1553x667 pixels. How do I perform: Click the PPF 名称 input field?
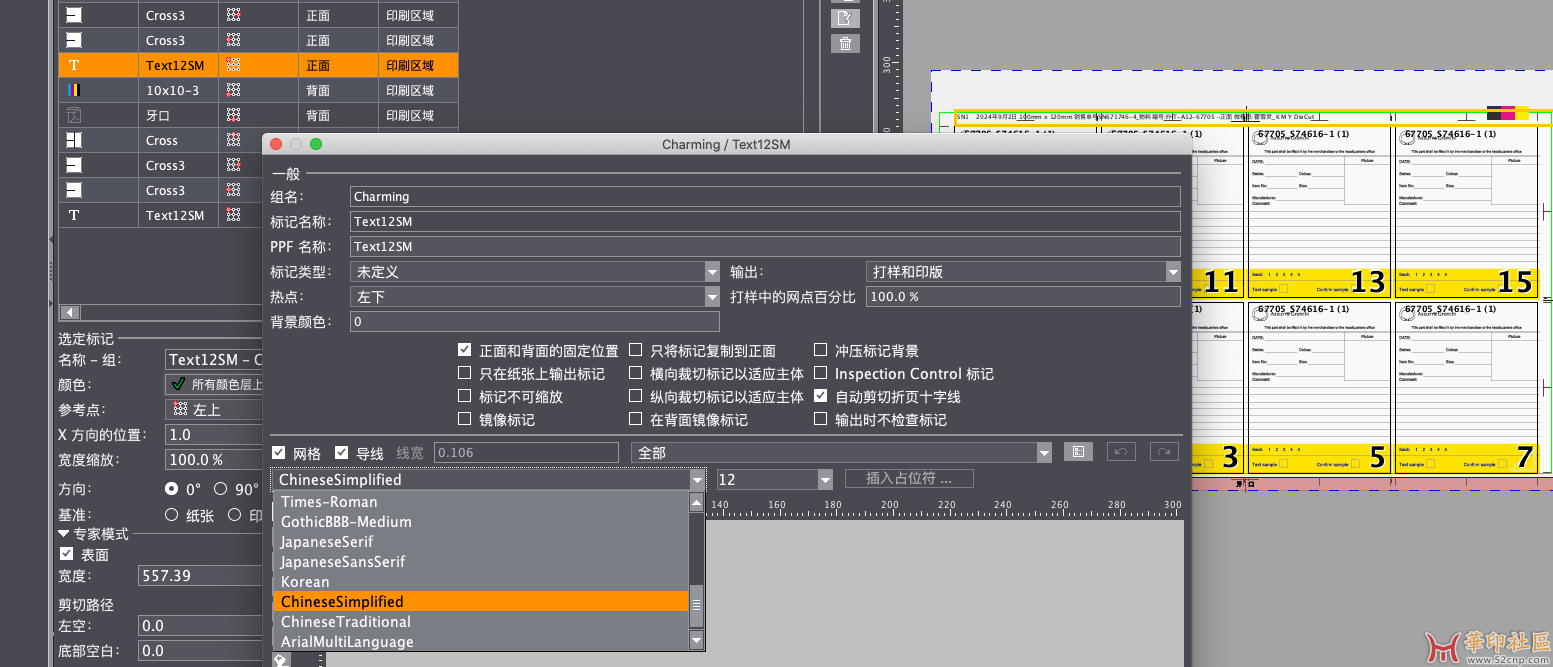pos(765,246)
